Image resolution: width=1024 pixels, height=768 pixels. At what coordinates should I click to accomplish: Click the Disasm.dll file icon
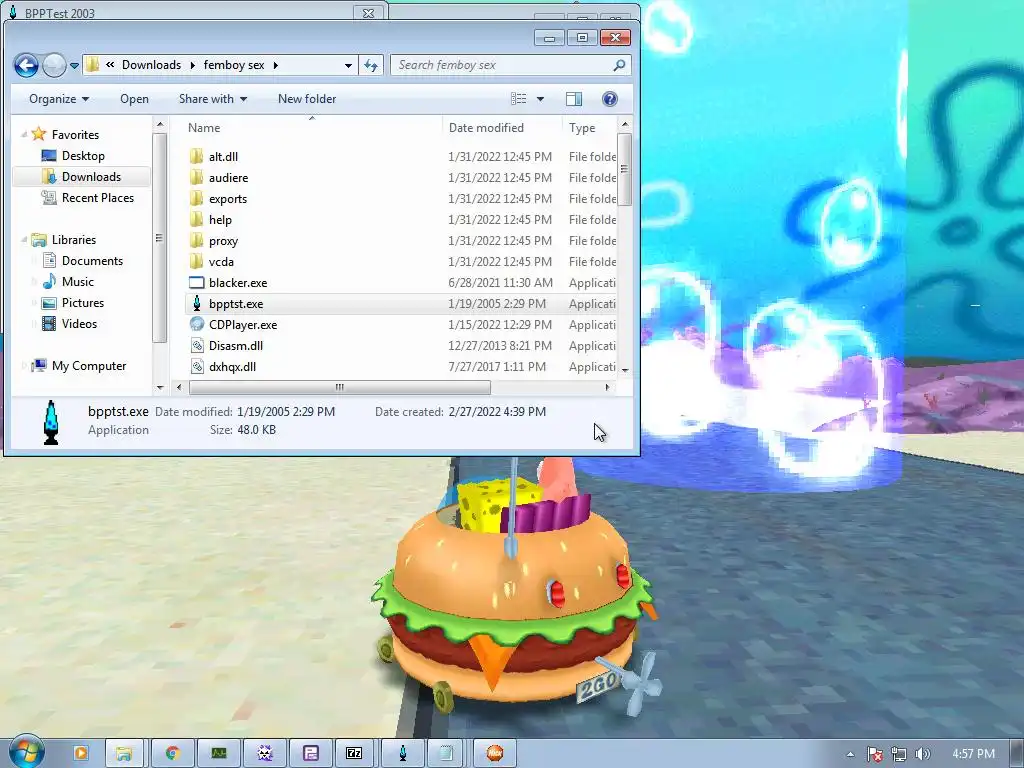[x=197, y=345]
